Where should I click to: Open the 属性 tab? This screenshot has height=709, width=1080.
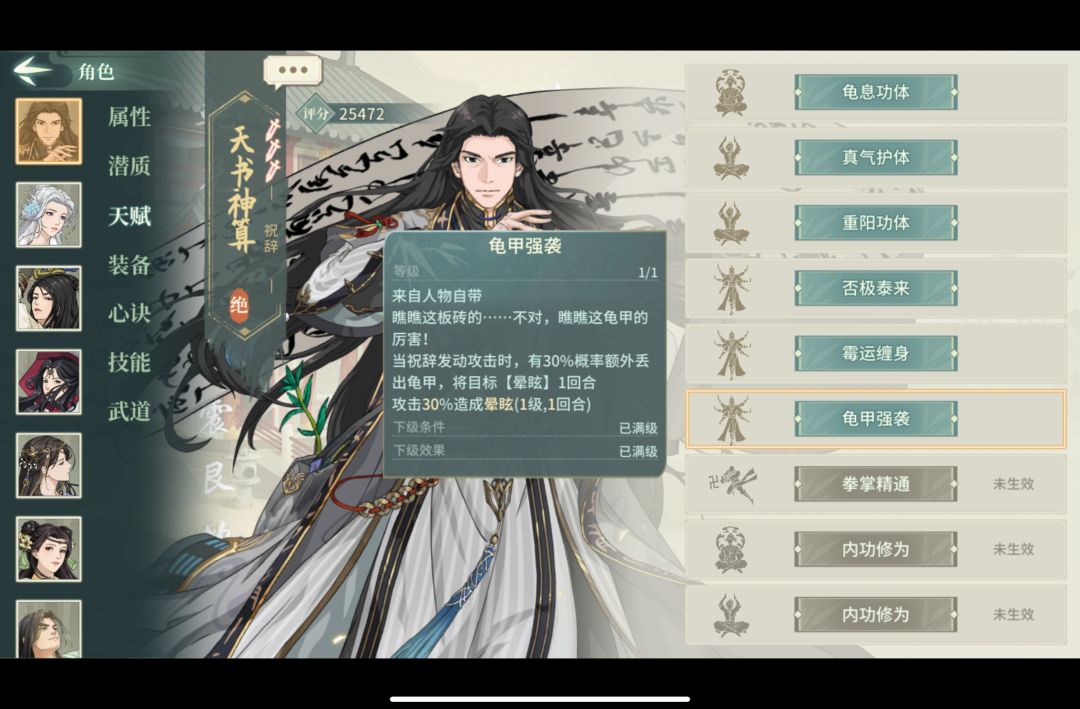coord(129,116)
